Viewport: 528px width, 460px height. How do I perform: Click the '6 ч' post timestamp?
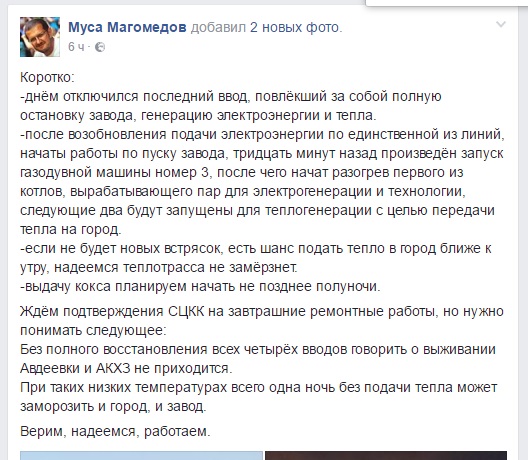point(76,47)
